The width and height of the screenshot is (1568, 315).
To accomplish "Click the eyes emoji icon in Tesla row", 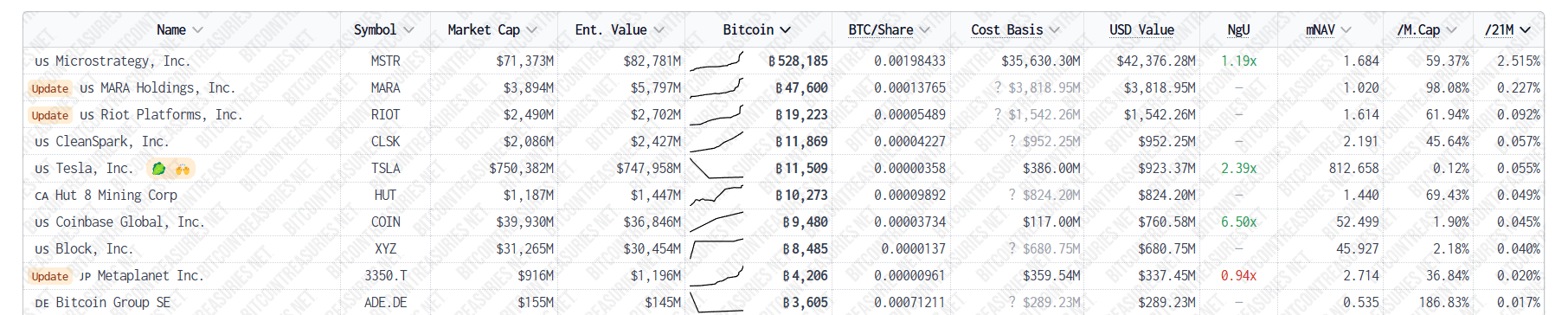I will click(182, 169).
